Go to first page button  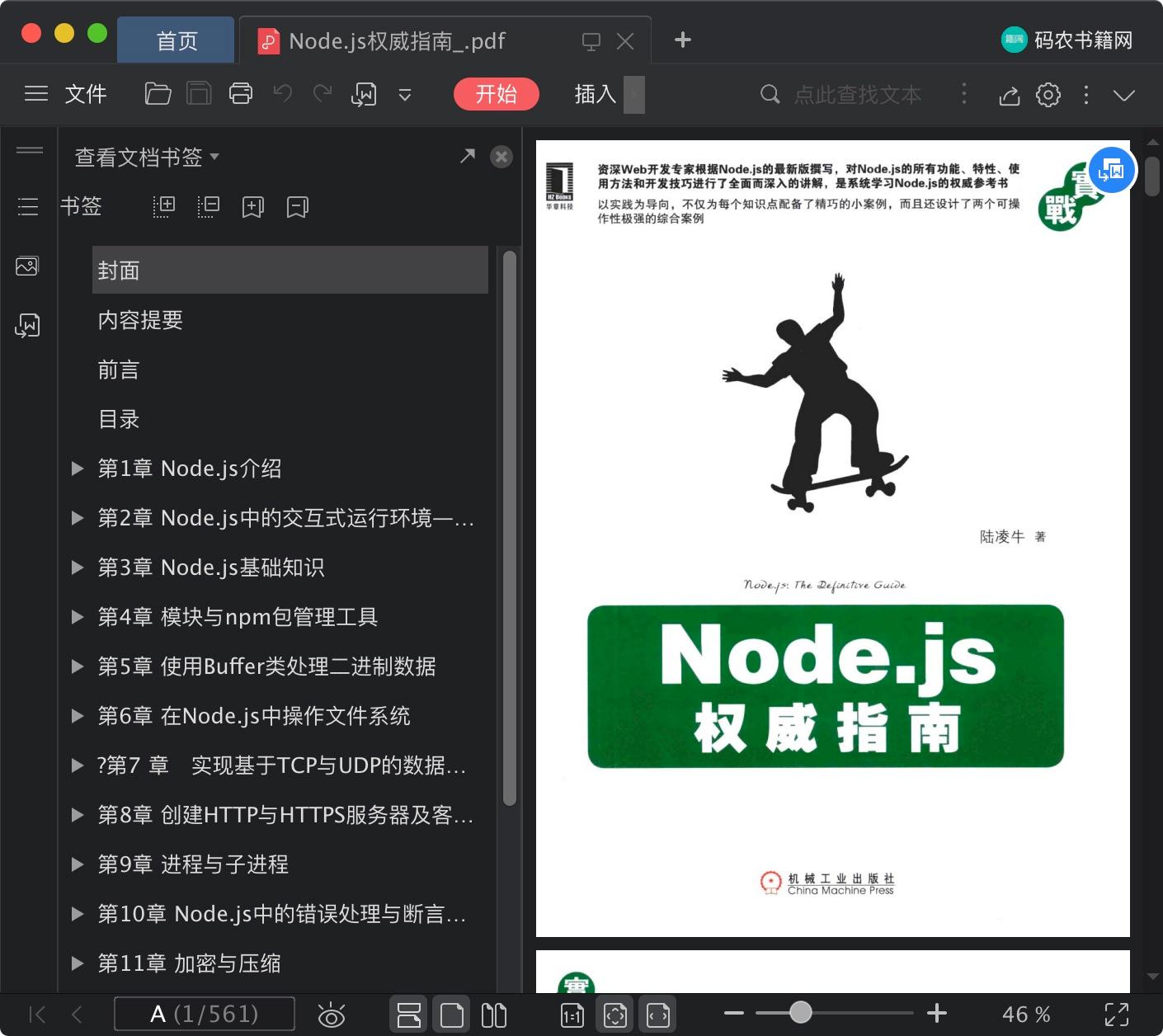point(37,1015)
